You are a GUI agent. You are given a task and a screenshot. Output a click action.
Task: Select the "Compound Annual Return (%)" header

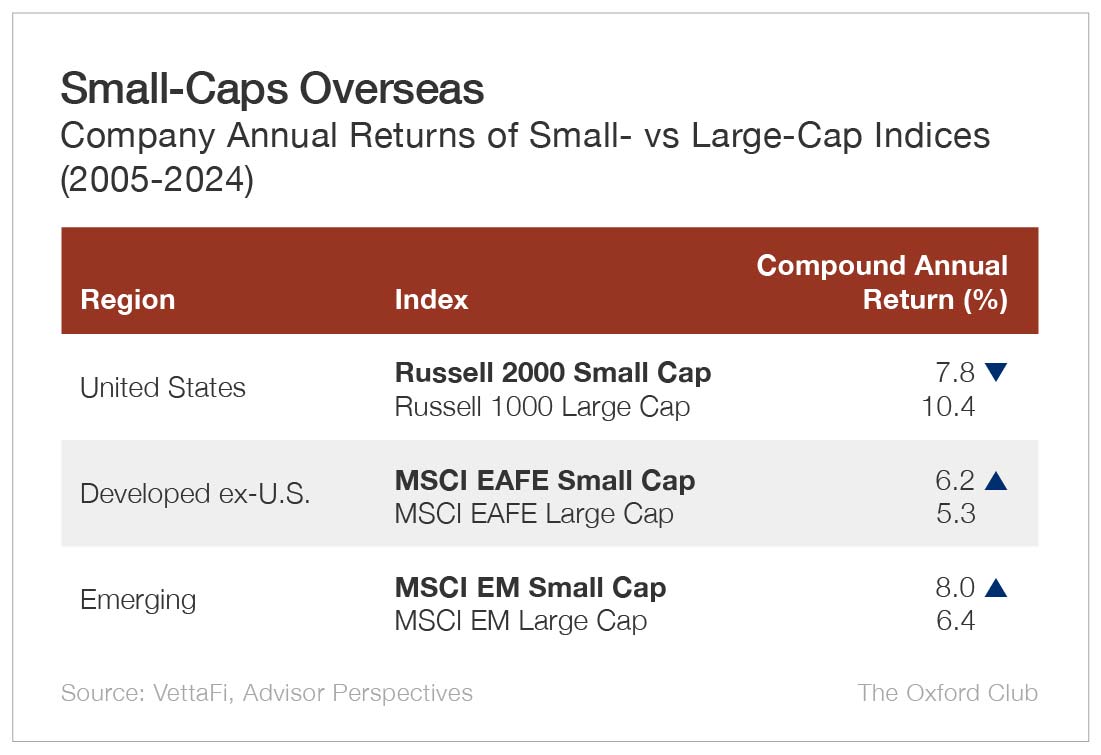[882, 282]
